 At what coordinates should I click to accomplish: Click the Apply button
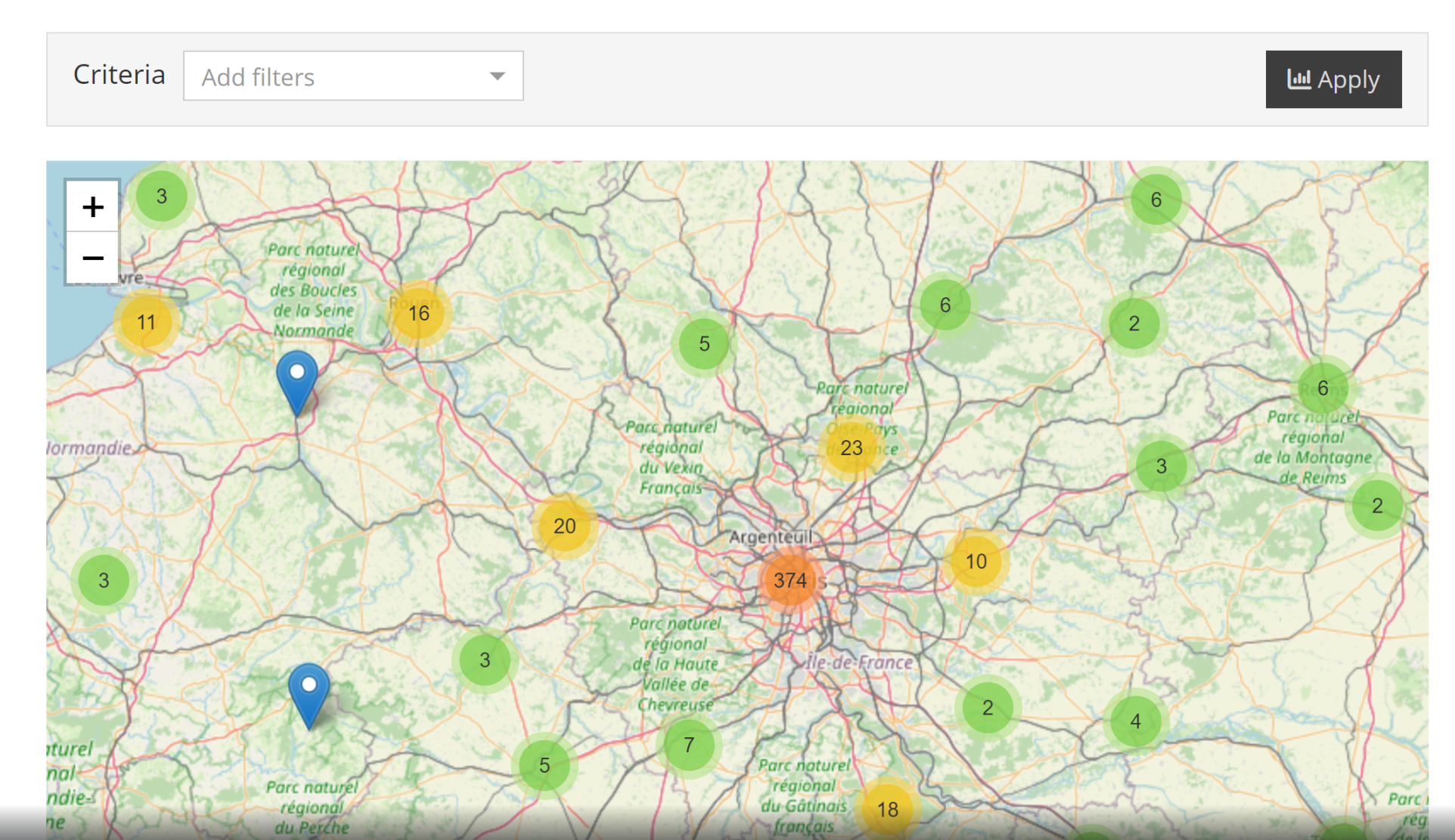(1332, 79)
